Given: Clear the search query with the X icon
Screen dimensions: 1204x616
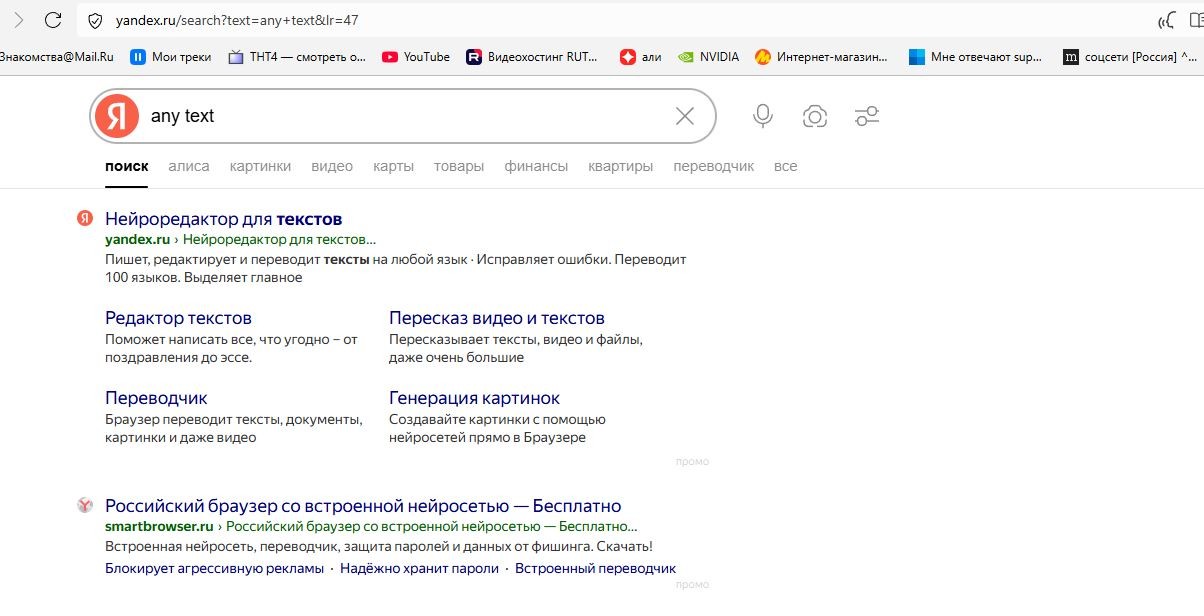Looking at the screenshot, I should [x=684, y=116].
